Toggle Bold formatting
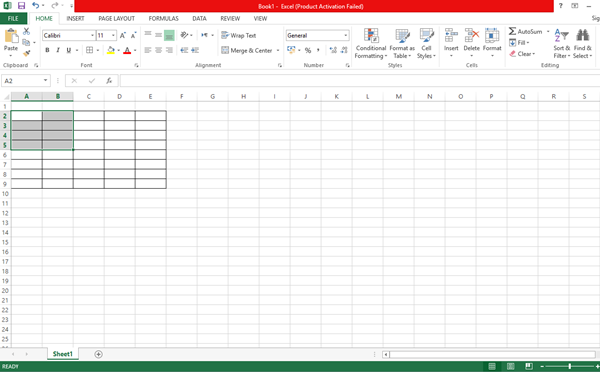The width and height of the screenshot is (600, 372). click(47, 50)
